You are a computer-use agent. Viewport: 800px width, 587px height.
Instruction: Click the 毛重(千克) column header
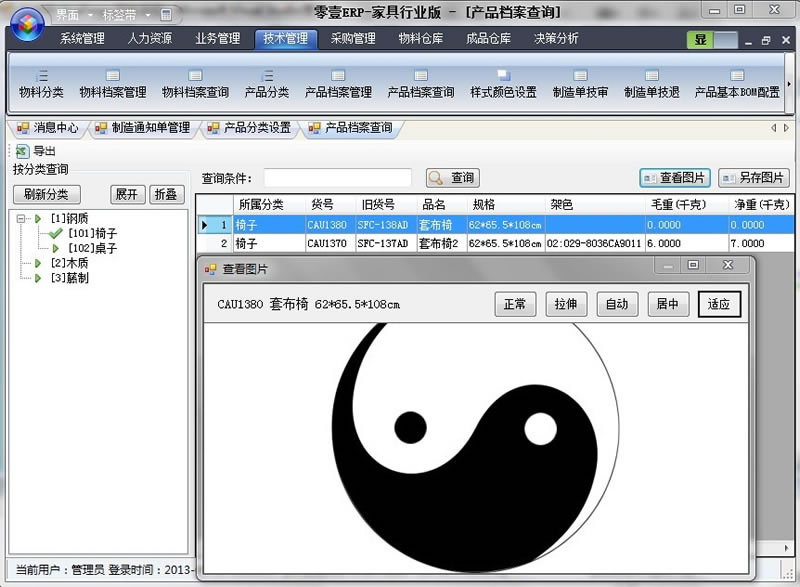pos(686,205)
